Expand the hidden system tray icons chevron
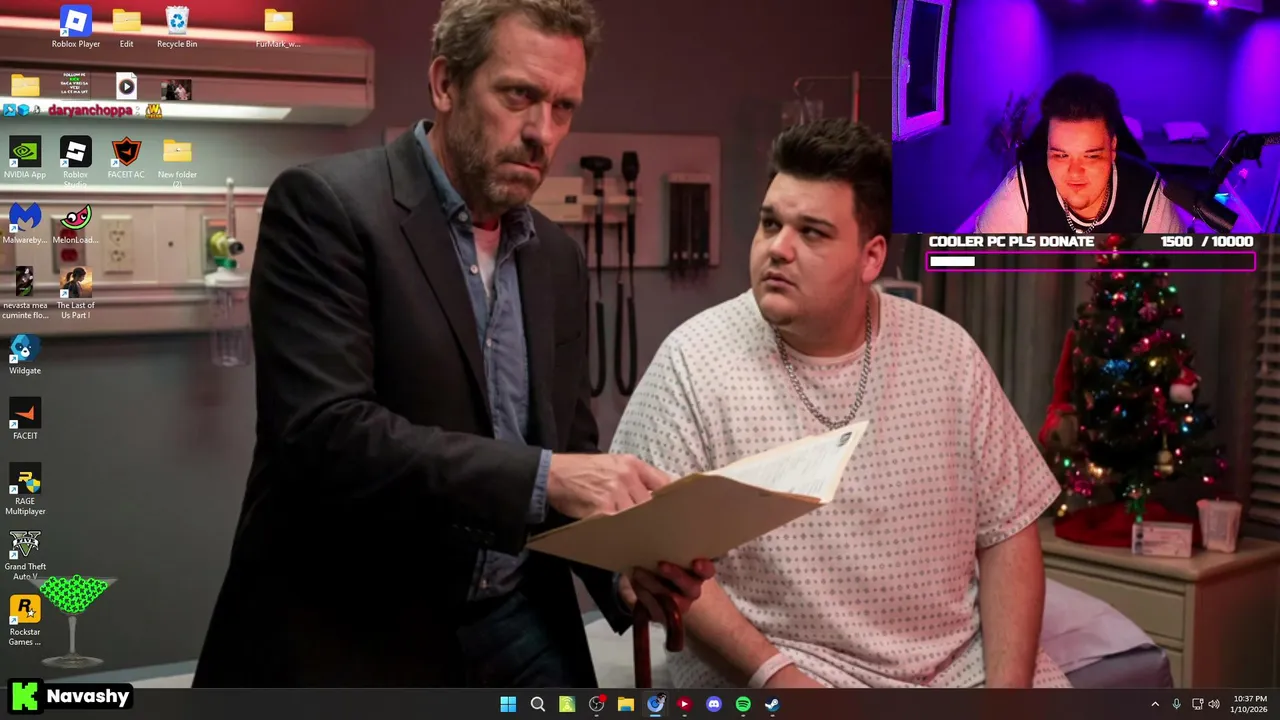This screenshot has height=720, width=1280. 1155,704
